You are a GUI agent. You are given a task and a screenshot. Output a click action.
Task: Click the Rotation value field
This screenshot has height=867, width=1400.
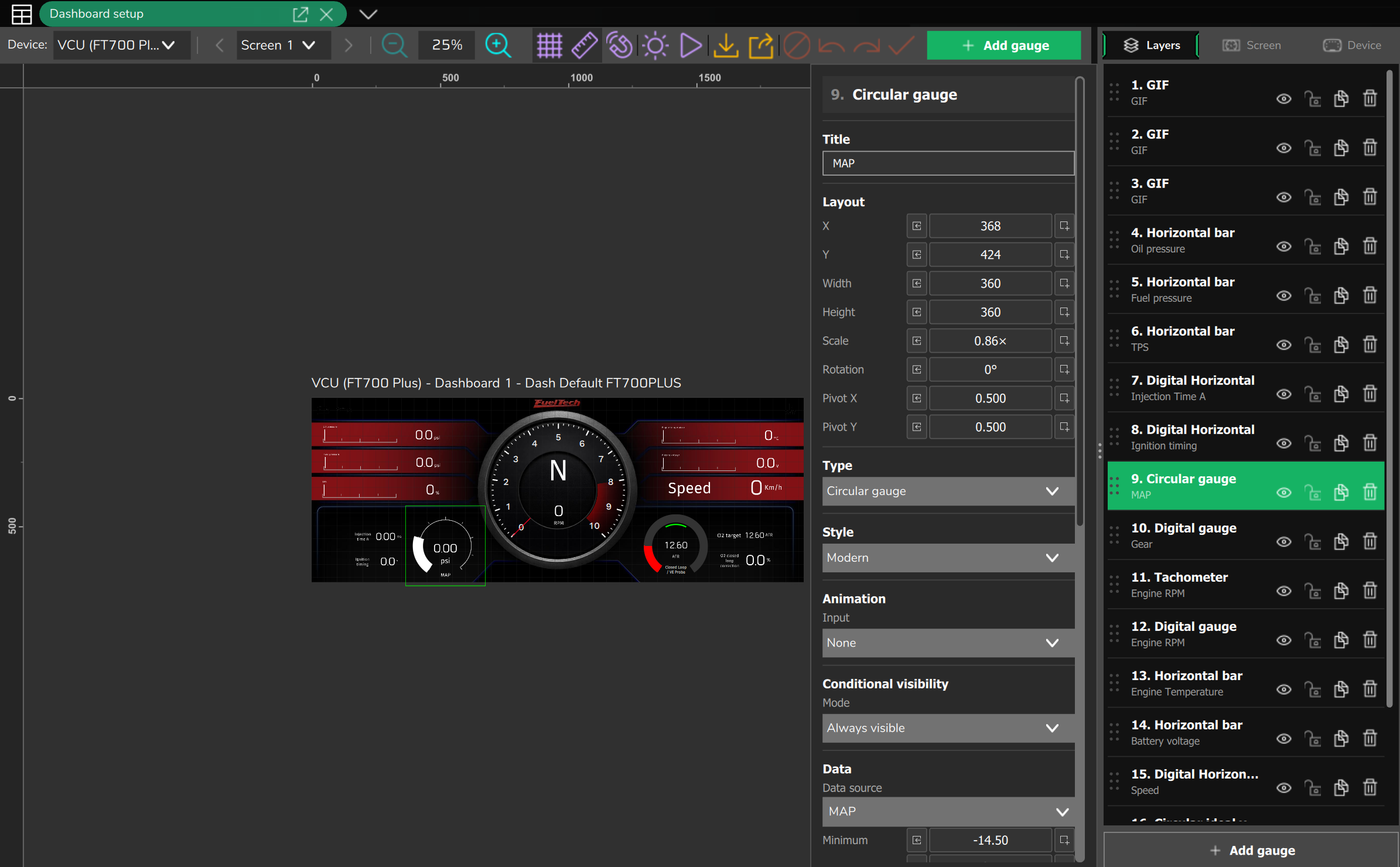[990, 370]
